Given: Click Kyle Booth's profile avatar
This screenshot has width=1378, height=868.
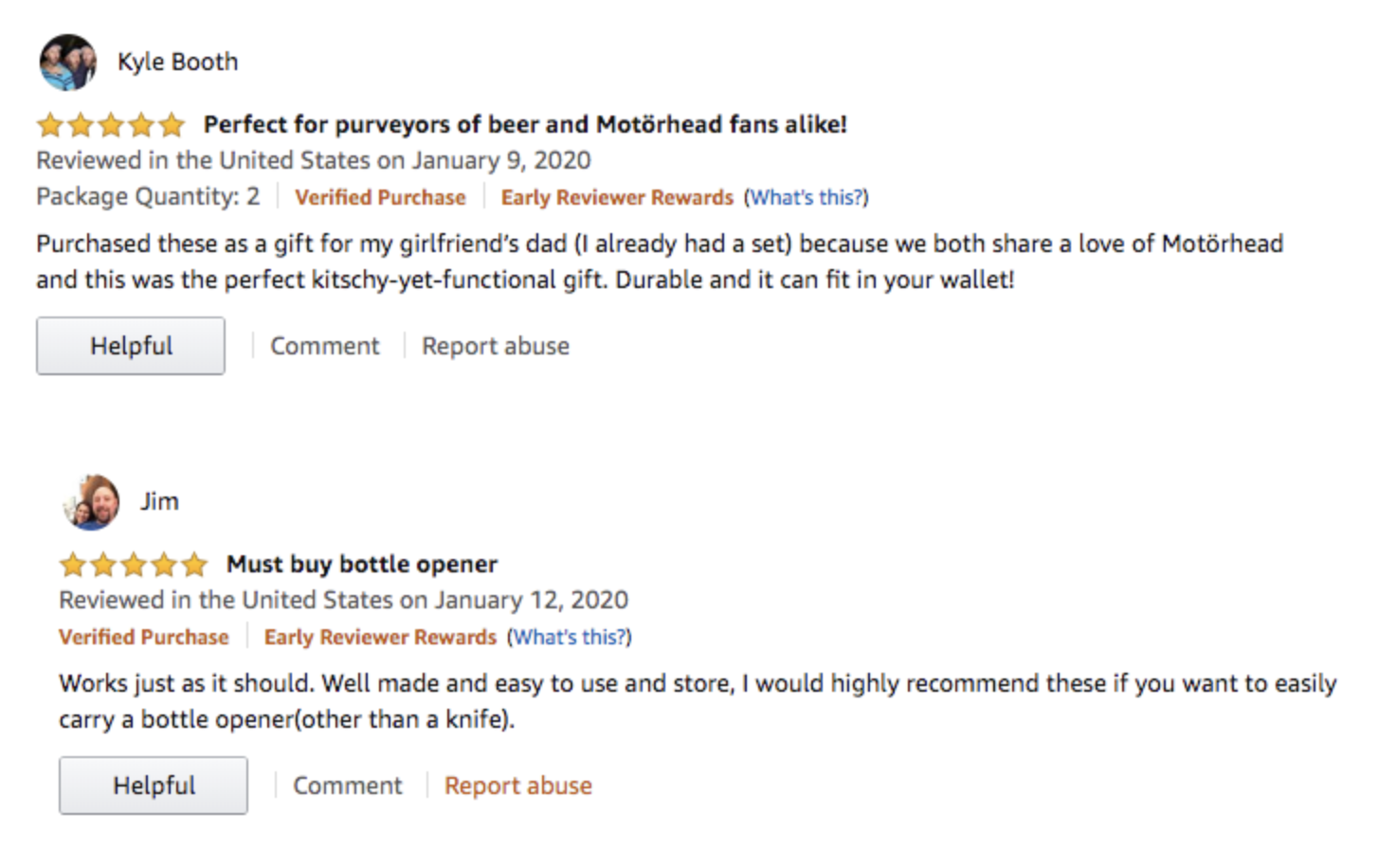Looking at the screenshot, I should point(67,63).
